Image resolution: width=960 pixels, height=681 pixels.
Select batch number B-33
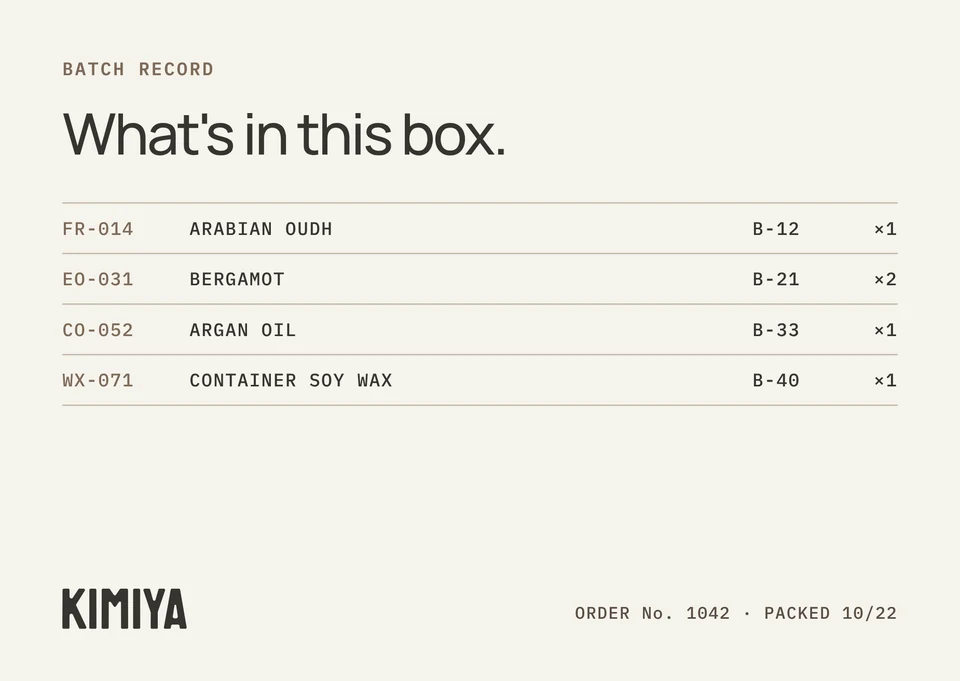point(776,330)
